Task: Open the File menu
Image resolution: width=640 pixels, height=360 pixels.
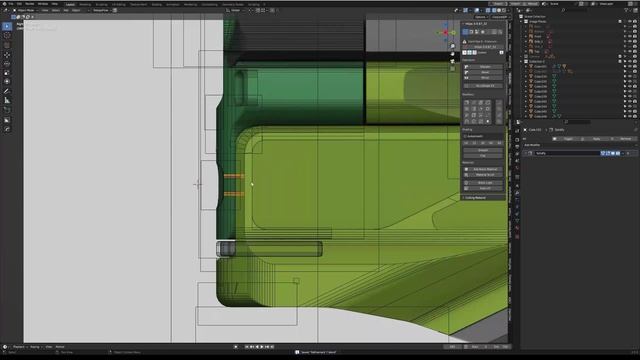Action: [x=11, y=4]
